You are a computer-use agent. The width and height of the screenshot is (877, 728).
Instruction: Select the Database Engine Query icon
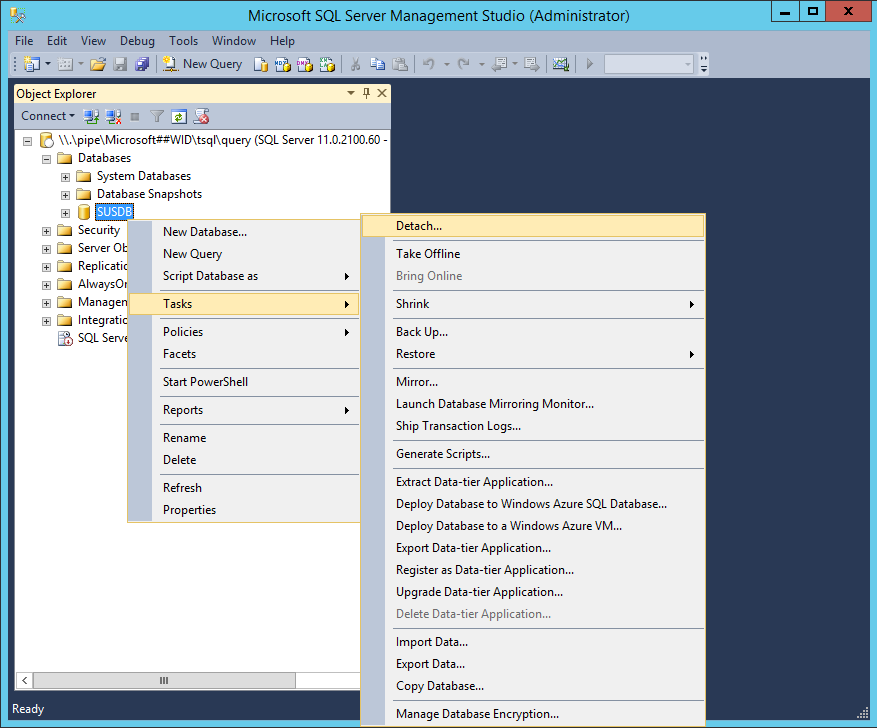pos(260,64)
